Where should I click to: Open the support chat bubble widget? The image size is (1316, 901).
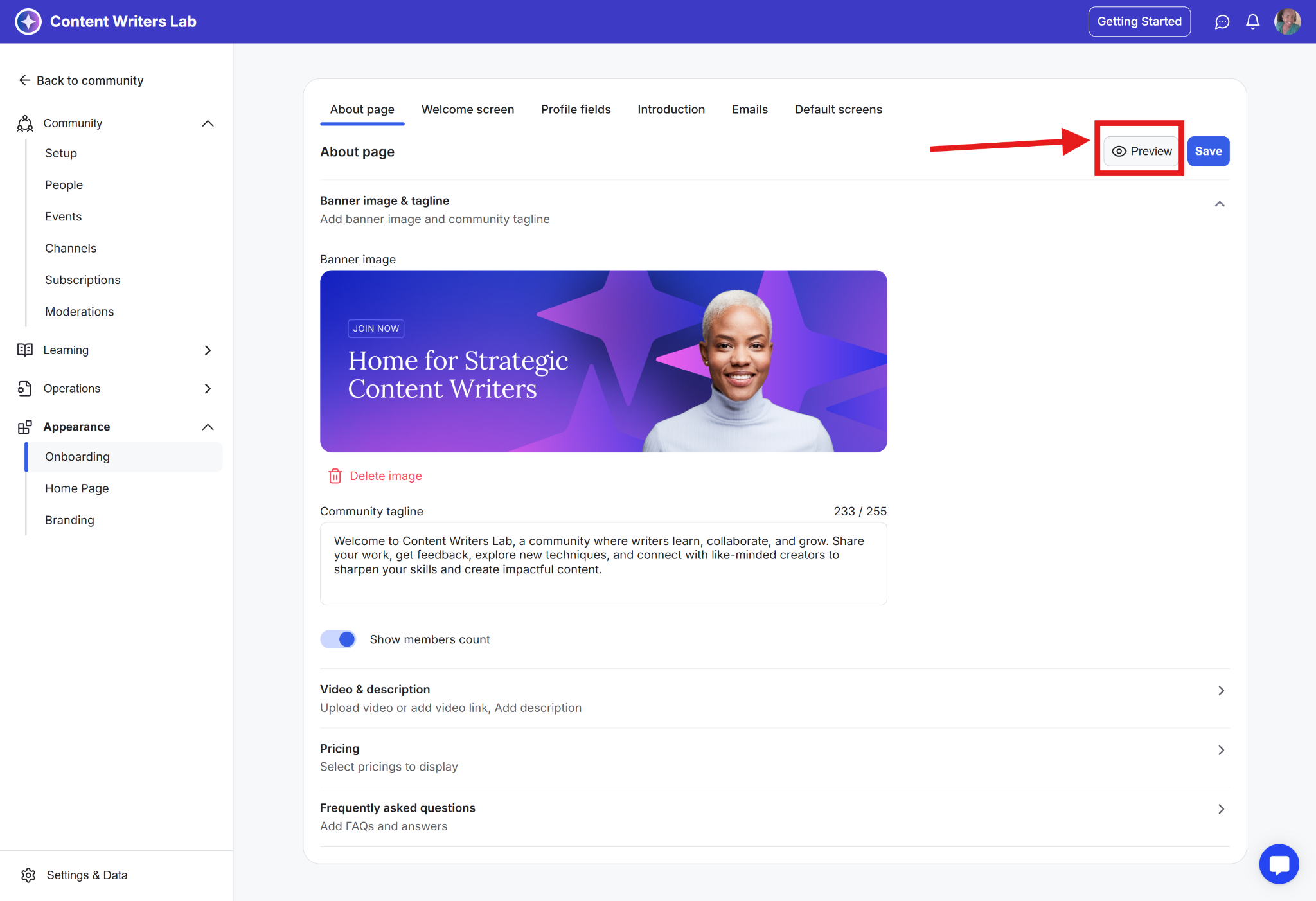click(x=1279, y=864)
